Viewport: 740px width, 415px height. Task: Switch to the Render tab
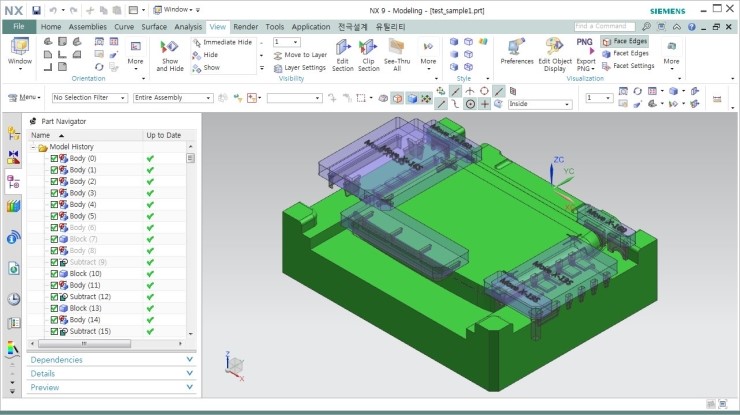coord(245,27)
